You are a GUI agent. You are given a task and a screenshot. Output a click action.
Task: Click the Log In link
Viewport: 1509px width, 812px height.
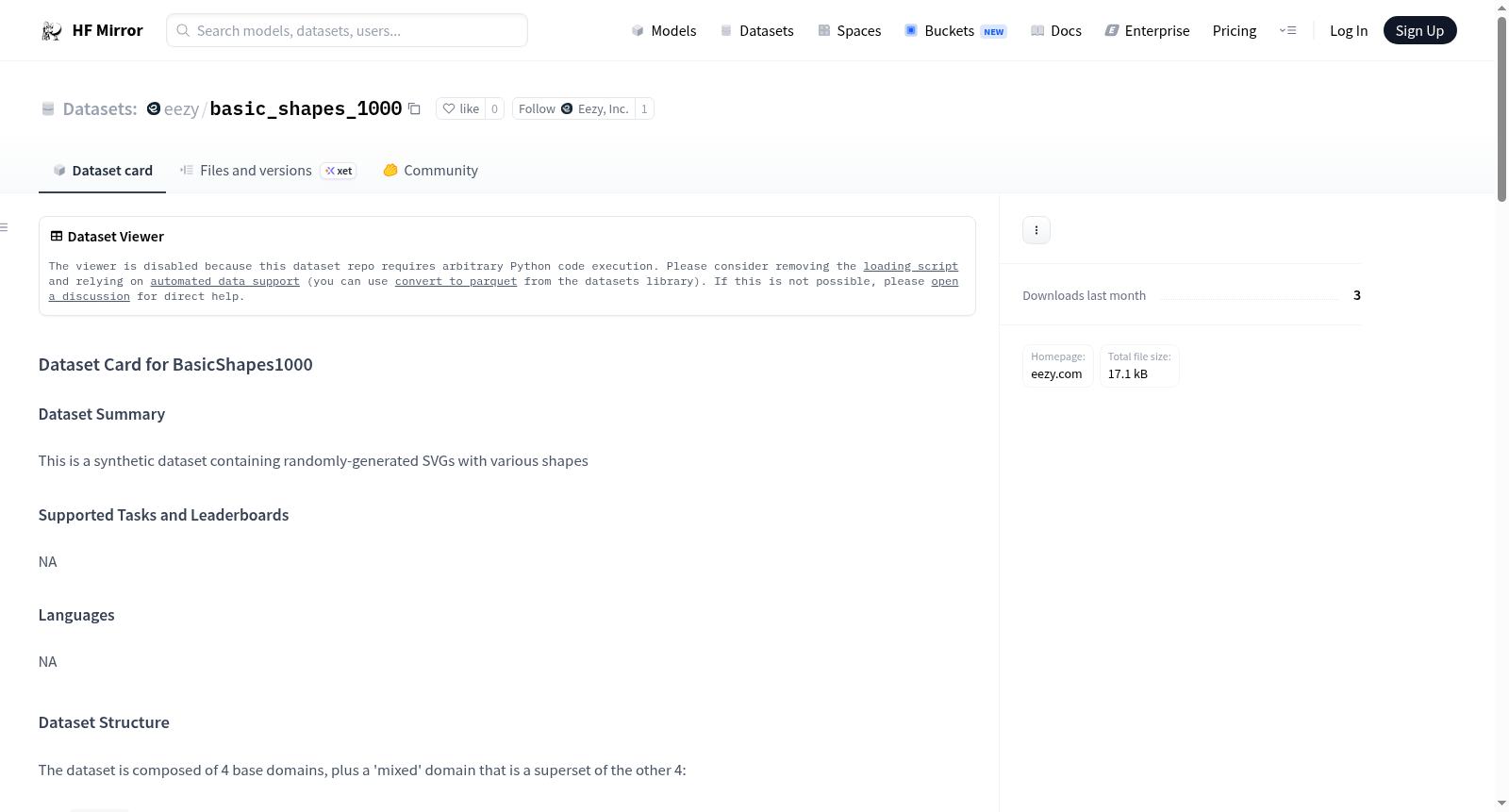click(1349, 30)
